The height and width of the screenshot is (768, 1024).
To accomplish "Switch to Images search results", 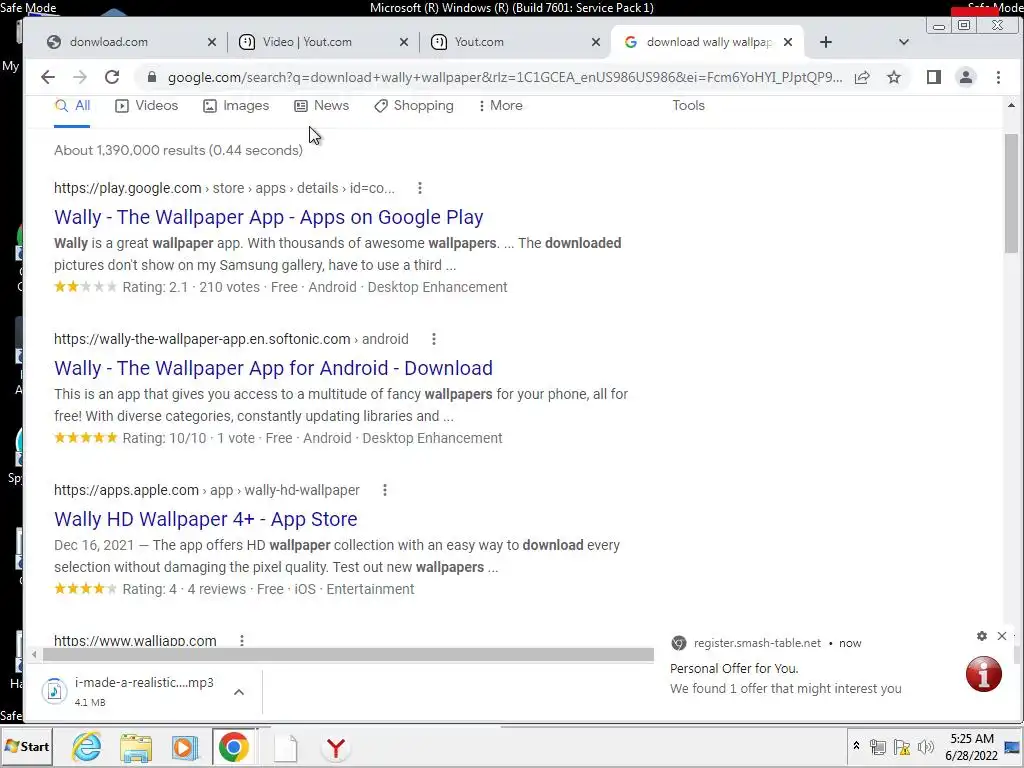I will click(x=236, y=106).
